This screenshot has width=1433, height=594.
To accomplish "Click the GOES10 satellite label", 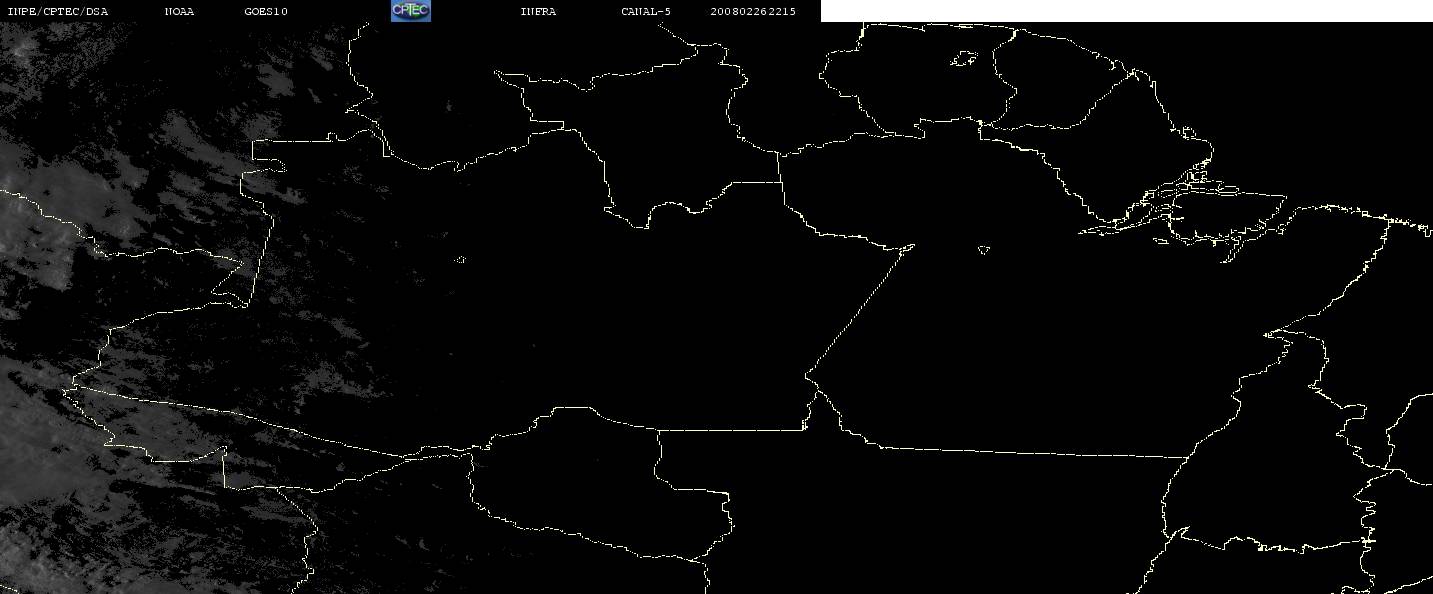I will click(266, 12).
